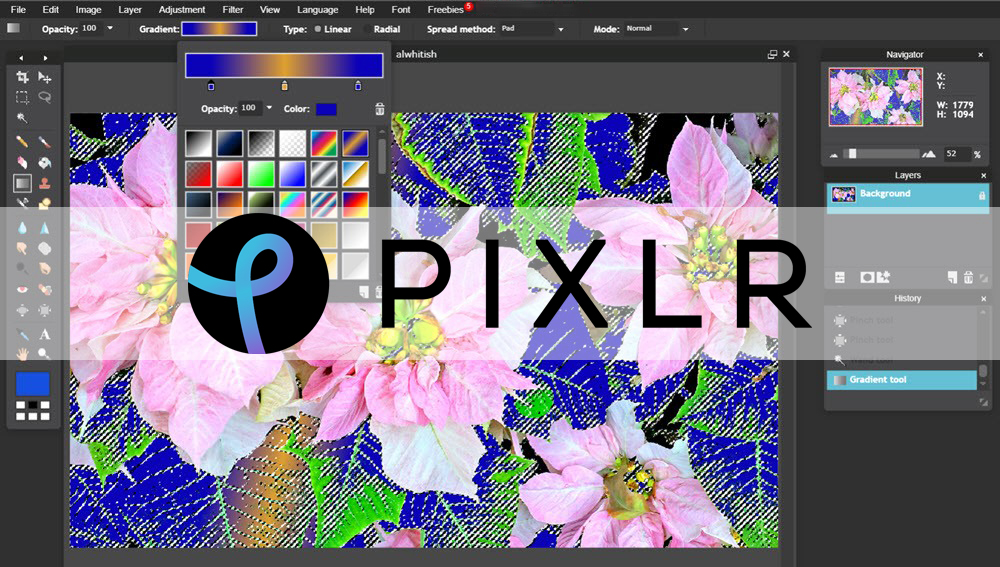Select the Eraser tool

tap(22, 163)
